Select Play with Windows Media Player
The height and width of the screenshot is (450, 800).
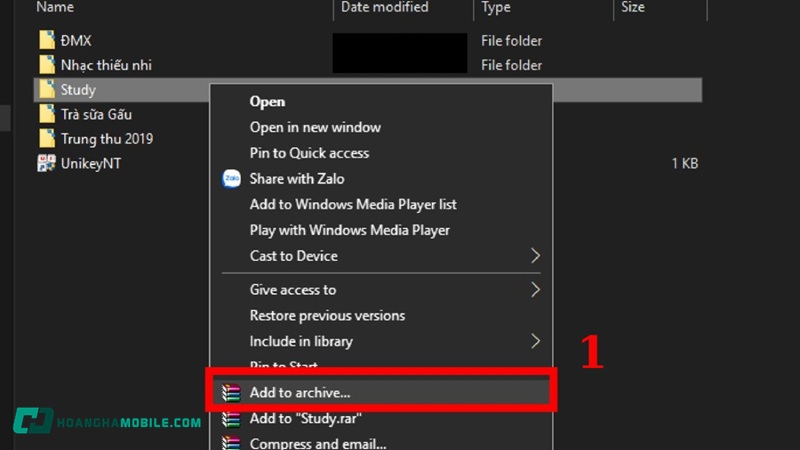click(x=349, y=230)
